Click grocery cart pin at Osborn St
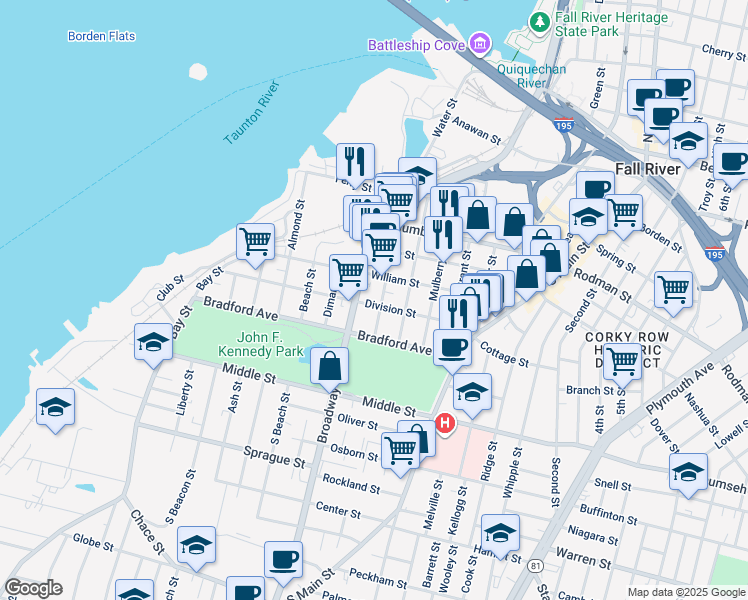Viewport: 748px width, 600px height. [400, 454]
